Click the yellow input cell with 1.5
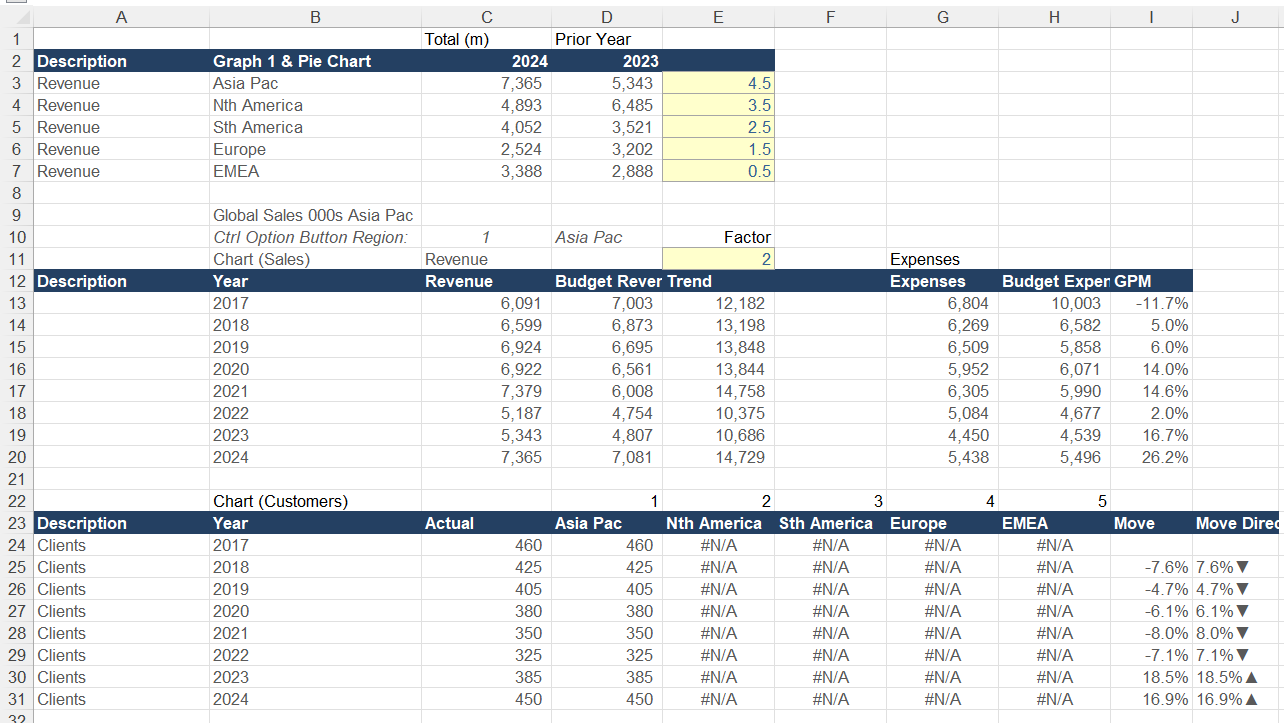The width and height of the screenshot is (1284, 723). 718,149
